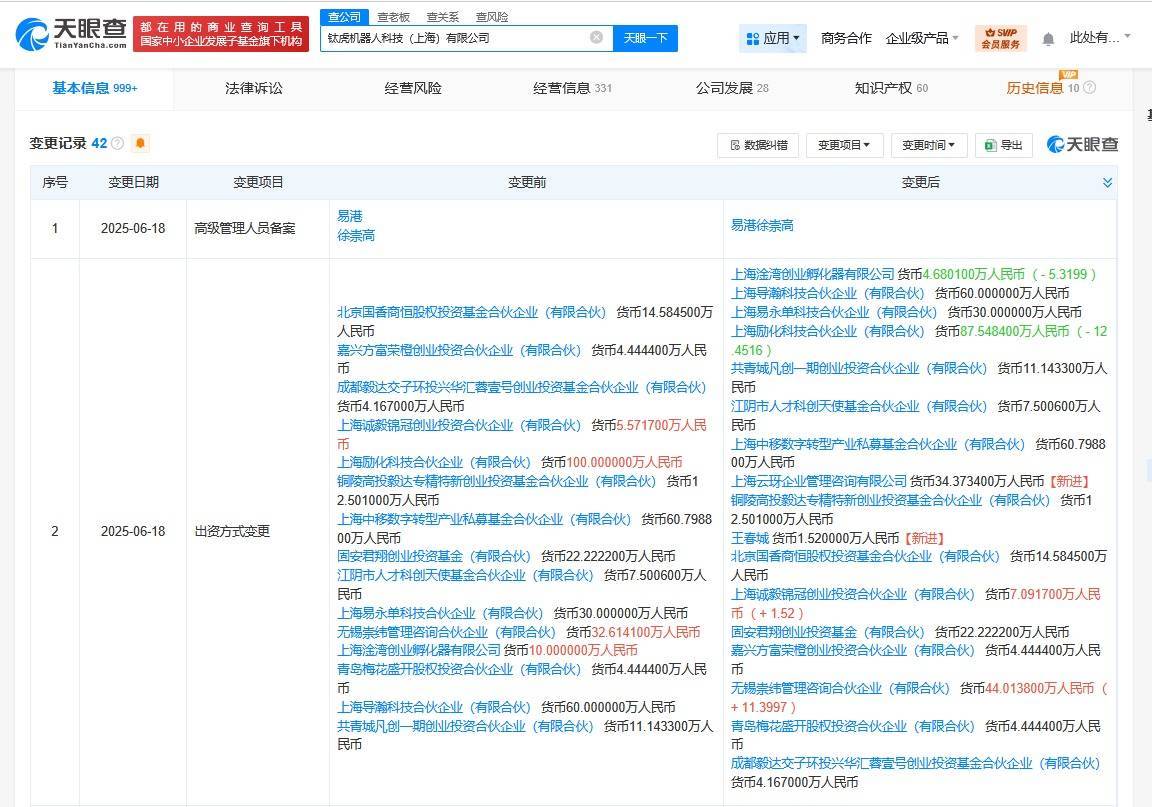Open the help question mark beside 历史信息
1152x807 pixels.
[x=1090, y=87]
